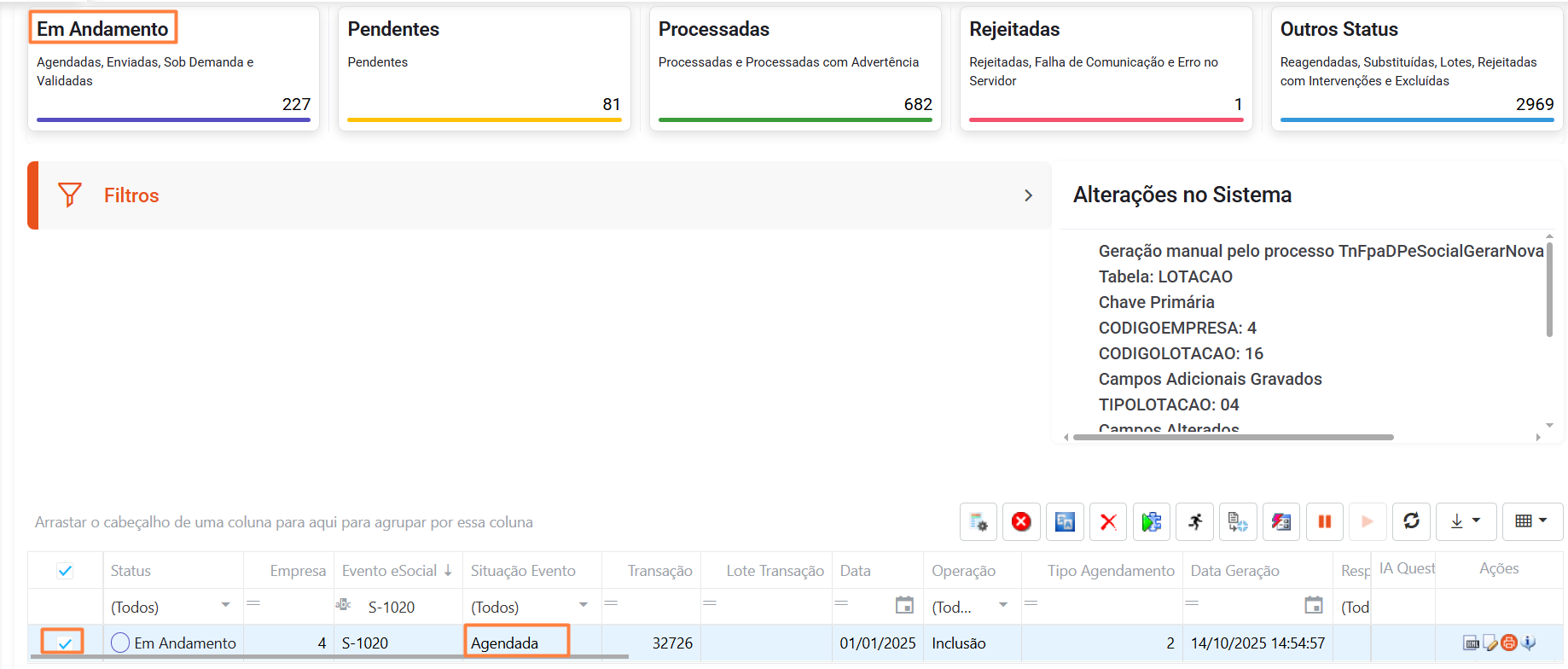This screenshot has width=1568, height=669.
Task: Click the circular refresh arrows icon
Action: pyautogui.click(x=1411, y=521)
